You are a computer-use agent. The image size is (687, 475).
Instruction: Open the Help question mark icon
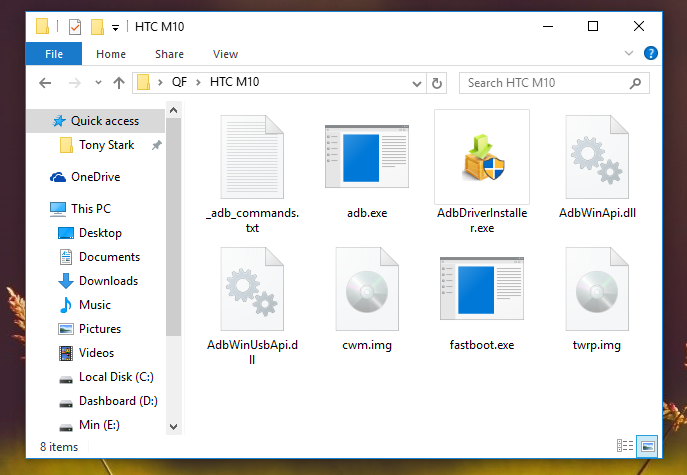651,53
